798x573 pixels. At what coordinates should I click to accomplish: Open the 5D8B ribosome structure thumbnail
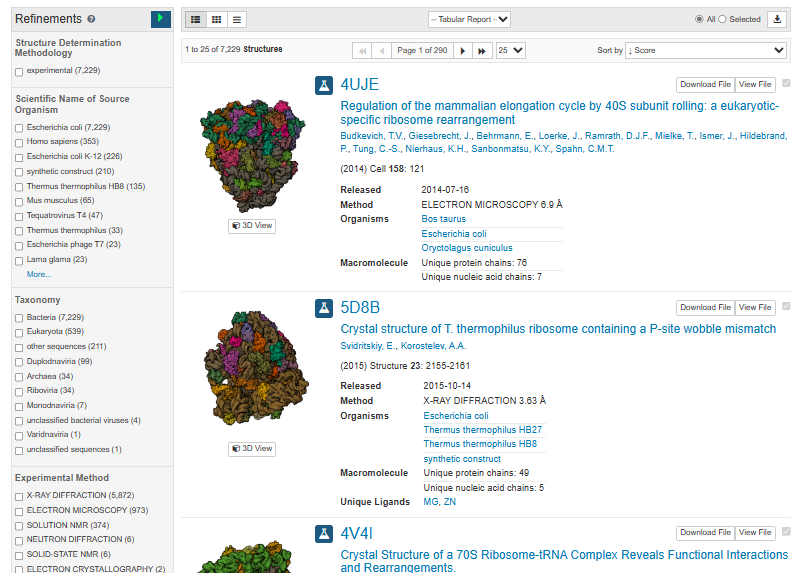256,368
